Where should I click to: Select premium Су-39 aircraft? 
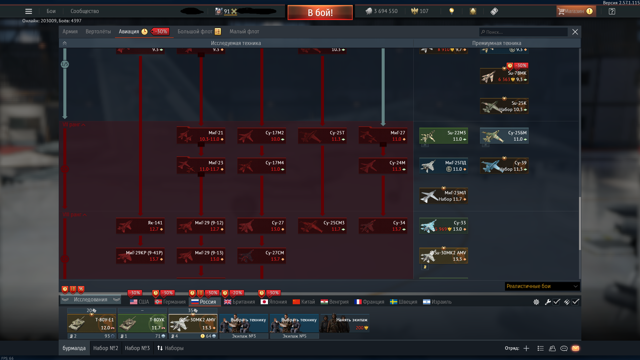504,166
